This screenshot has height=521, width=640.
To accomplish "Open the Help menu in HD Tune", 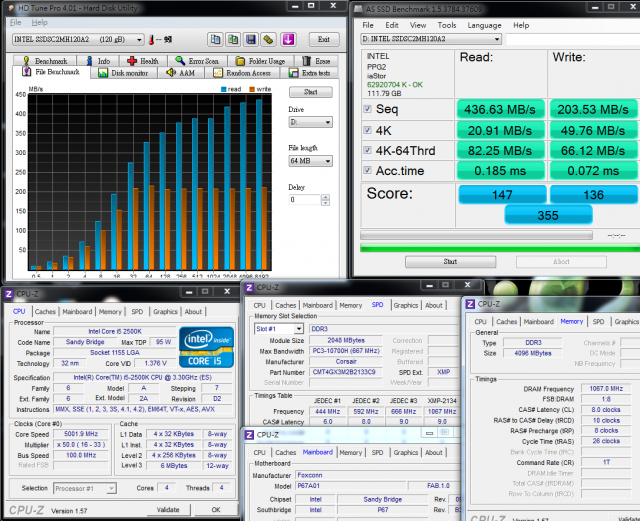I will (x=40, y=22).
